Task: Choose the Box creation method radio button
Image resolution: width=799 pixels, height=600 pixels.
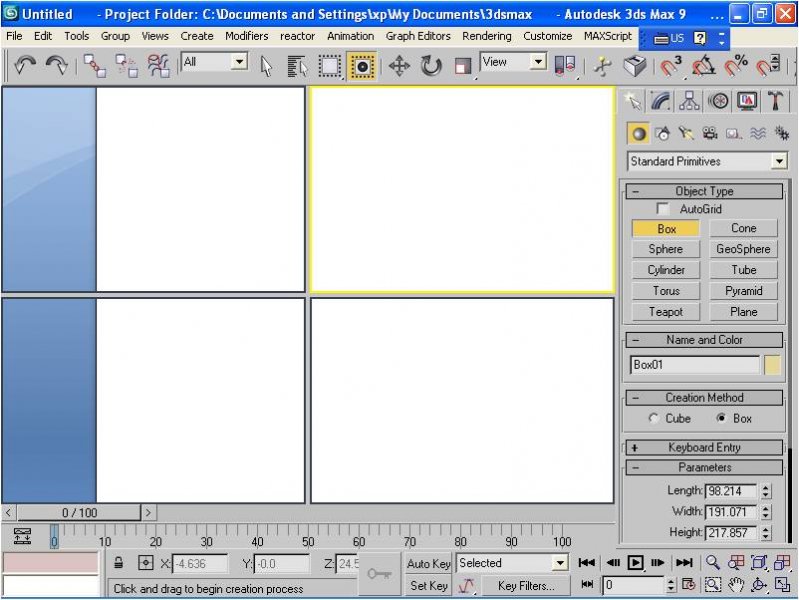Action: pyautogui.click(x=721, y=419)
